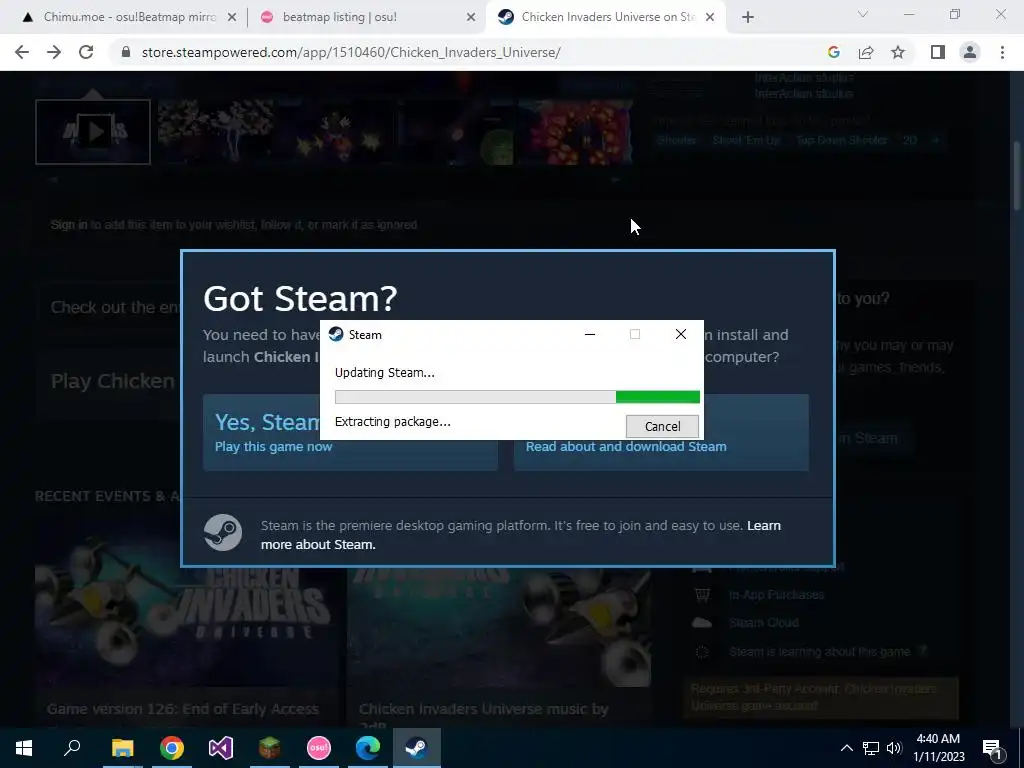Open Learn more about Steam link
Viewport: 1024px width, 768px height.
(520, 535)
